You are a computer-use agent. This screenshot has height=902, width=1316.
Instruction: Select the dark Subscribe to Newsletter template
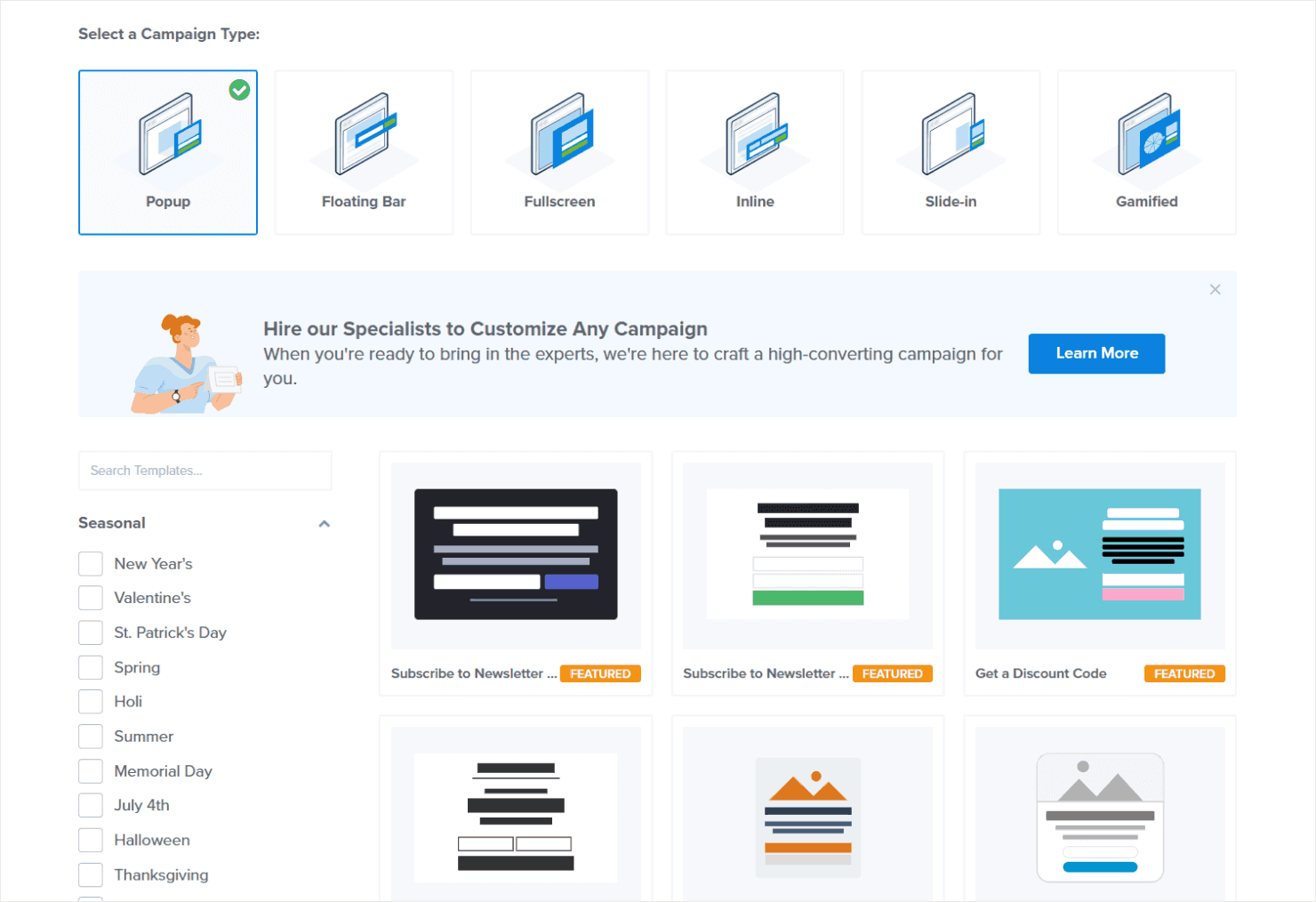[515, 554]
